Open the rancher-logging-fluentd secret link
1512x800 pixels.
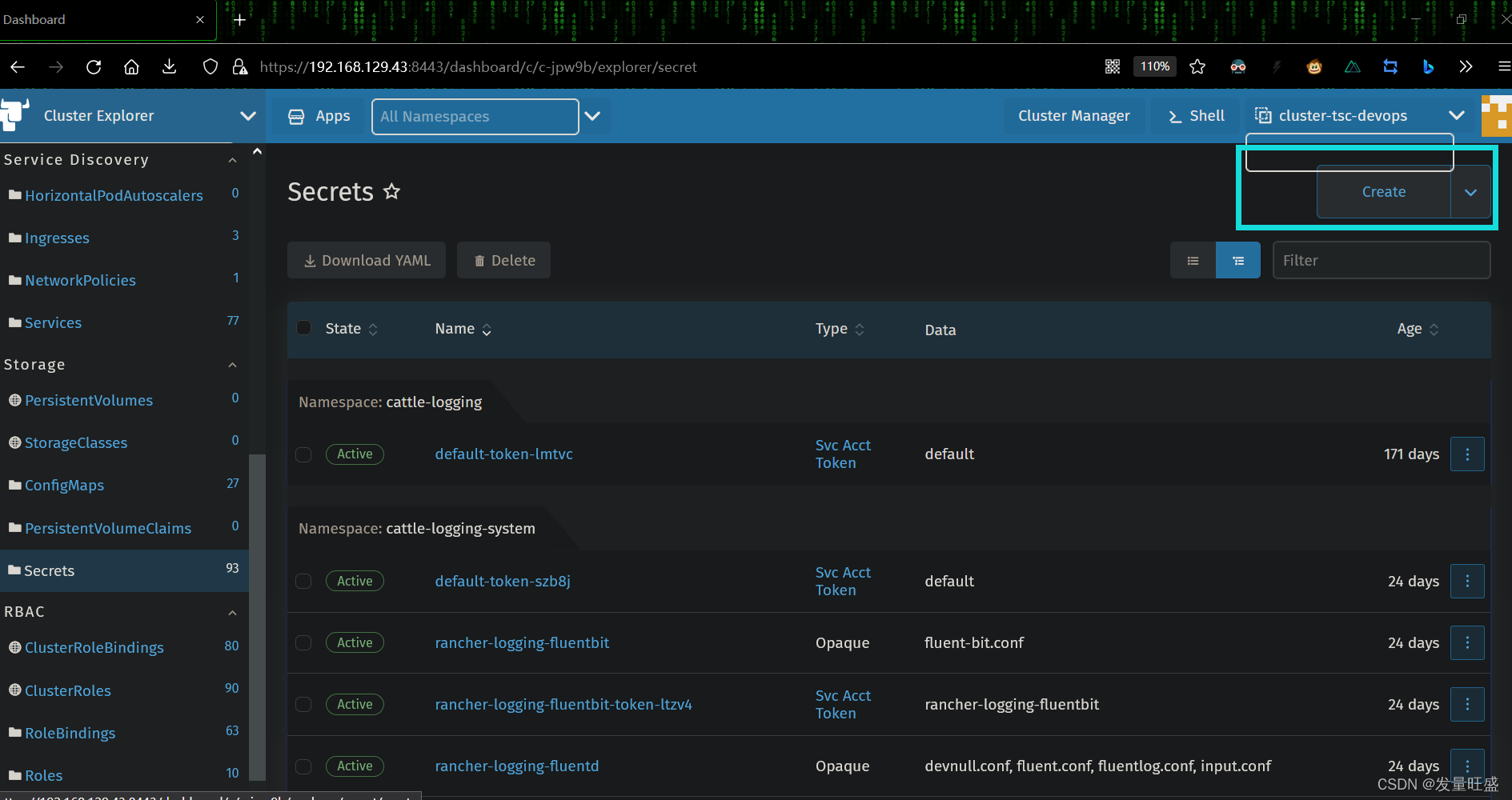tap(516, 766)
